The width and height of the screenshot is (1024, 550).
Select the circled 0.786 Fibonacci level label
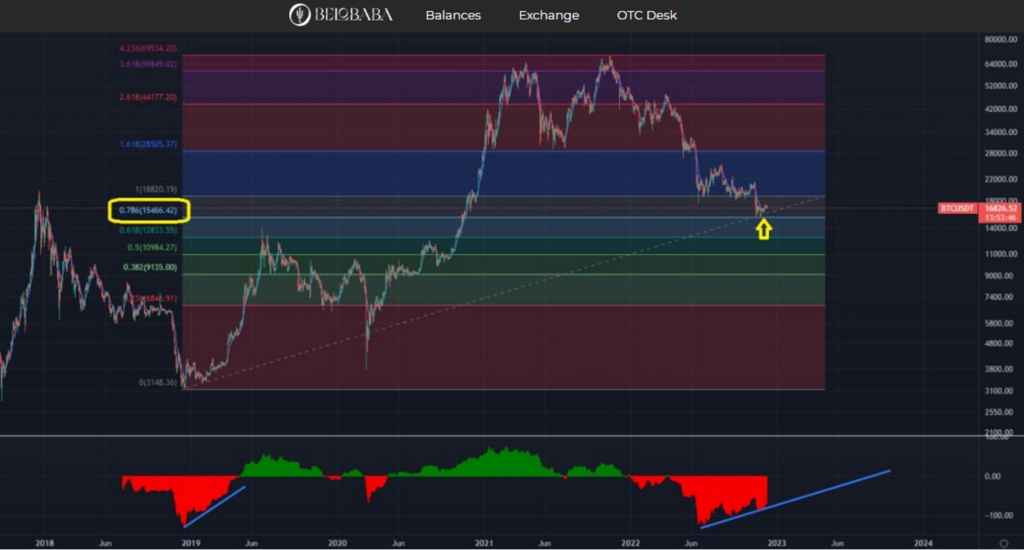coord(148,211)
